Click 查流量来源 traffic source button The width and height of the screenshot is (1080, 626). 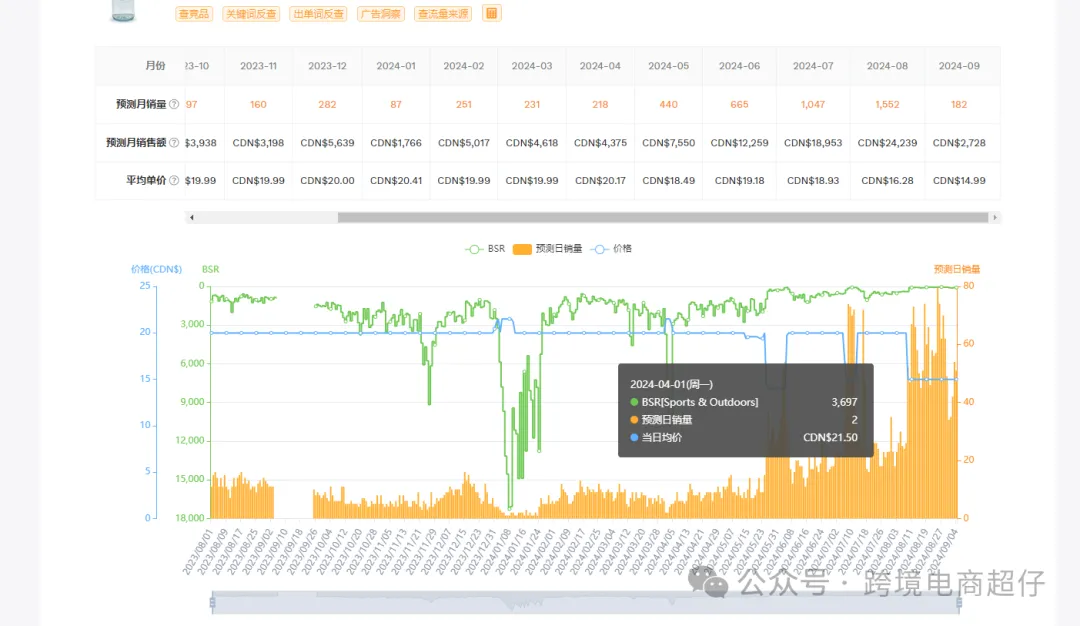[x=443, y=14]
